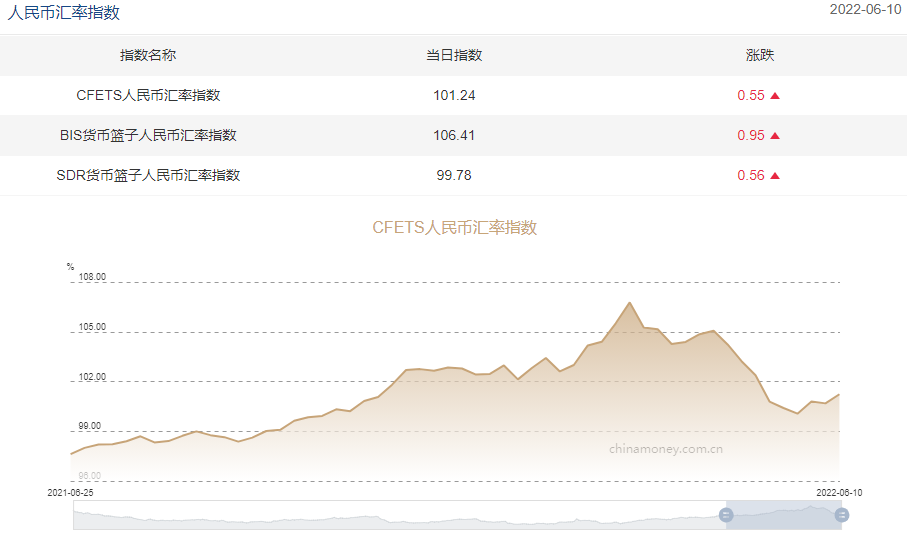Click the chinamoney.com.cn watermark in chart
Viewport: 907px width, 542px height.
(x=665, y=448)
